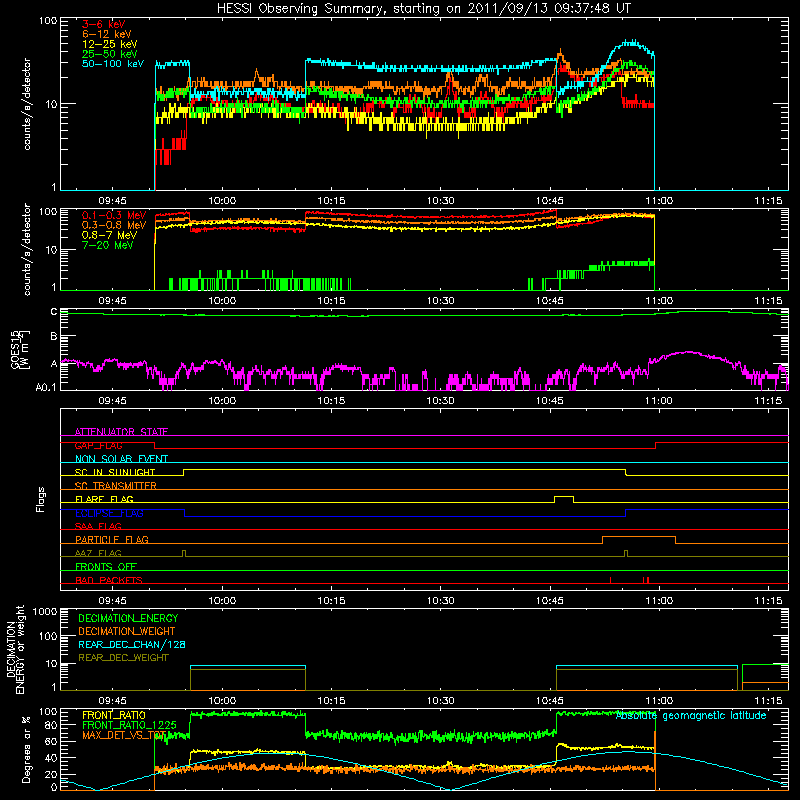Click the REAR_DEC_WEIGHT legend label
This screenshot has width=800, height=800.
coord(123,658)
